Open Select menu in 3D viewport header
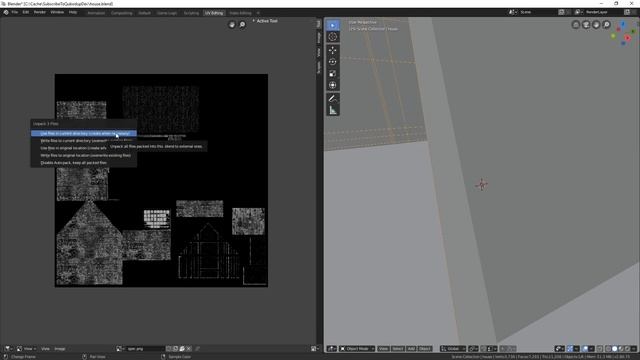The image size is (640, 360). (398, 349)
